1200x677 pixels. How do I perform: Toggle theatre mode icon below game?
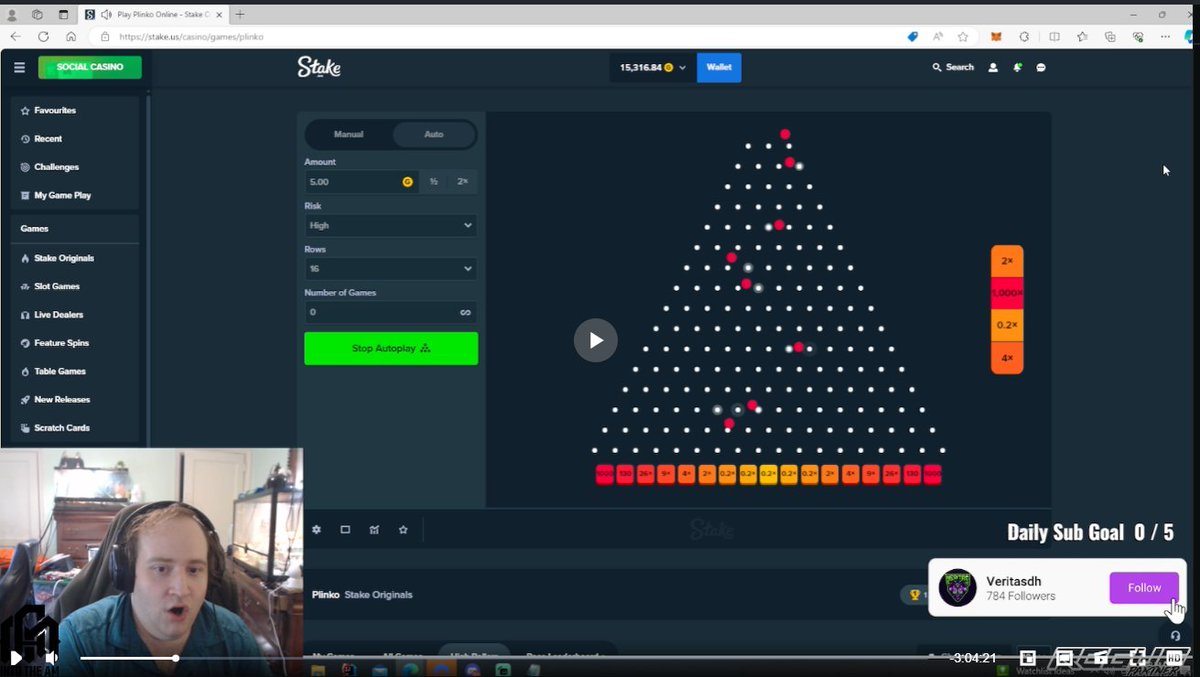[345, 530]
